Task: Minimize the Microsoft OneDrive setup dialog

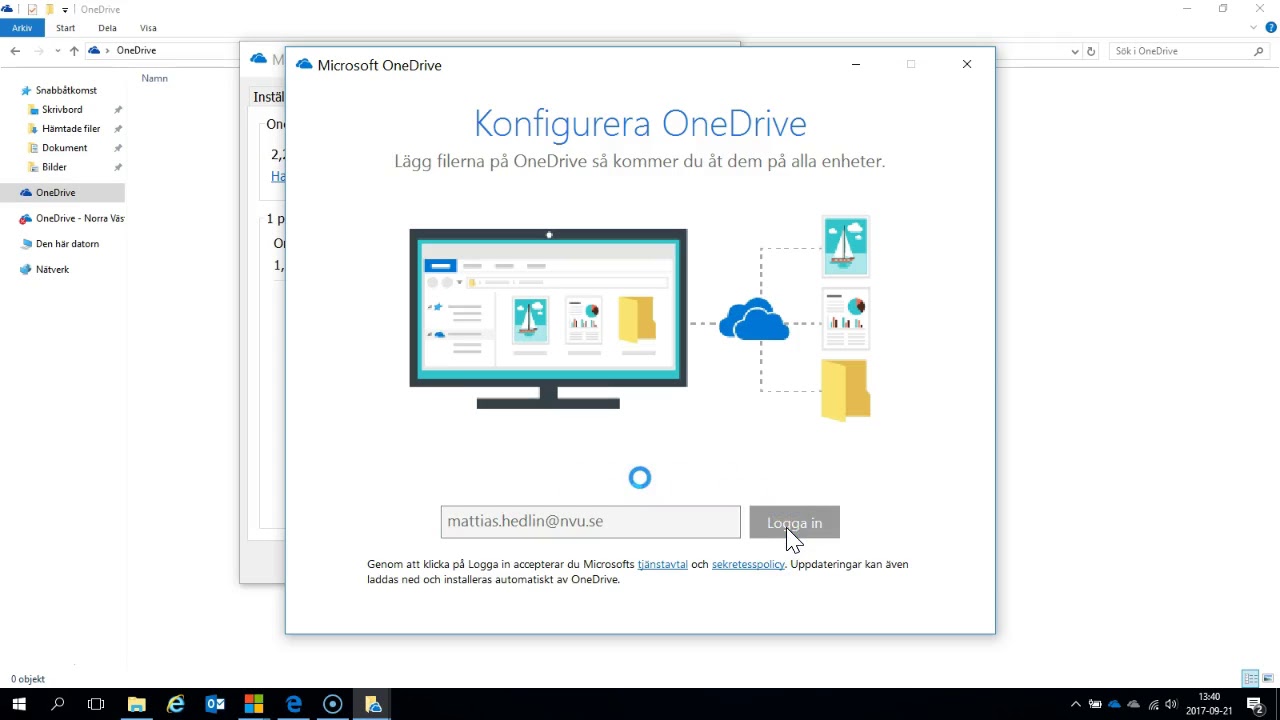Action: 856,64
